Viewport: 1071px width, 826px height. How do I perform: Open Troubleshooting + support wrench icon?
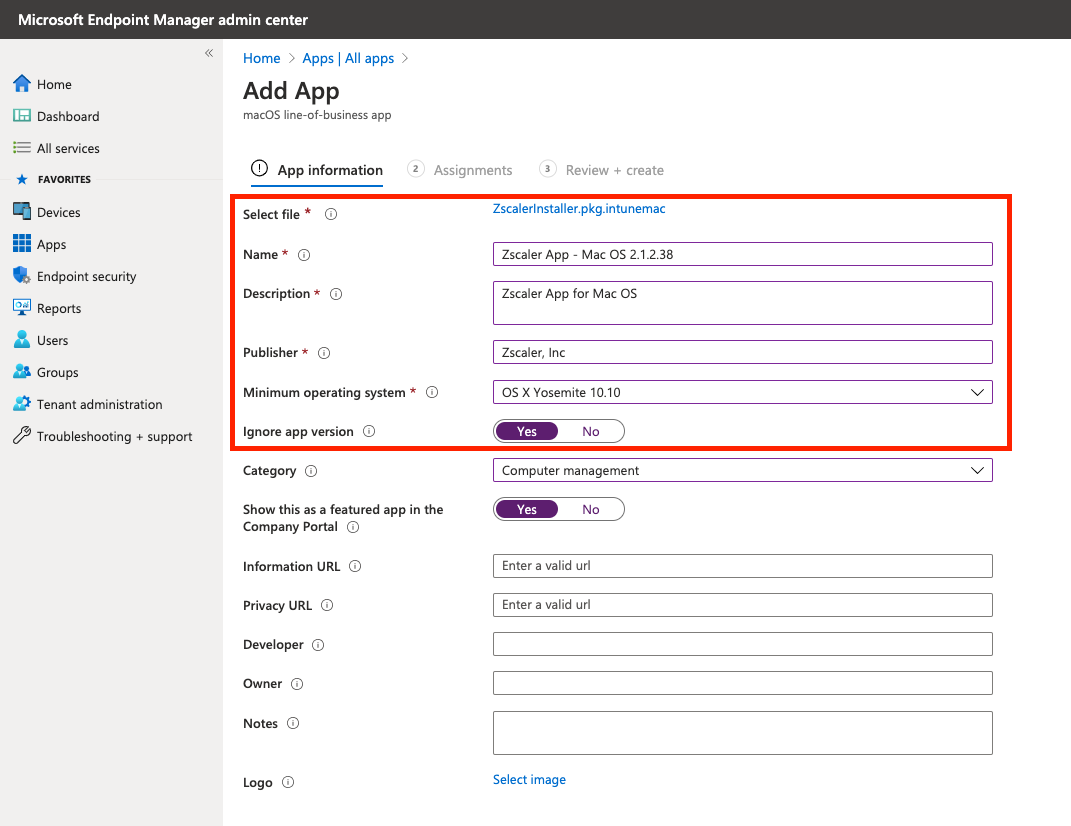point(22,436)
